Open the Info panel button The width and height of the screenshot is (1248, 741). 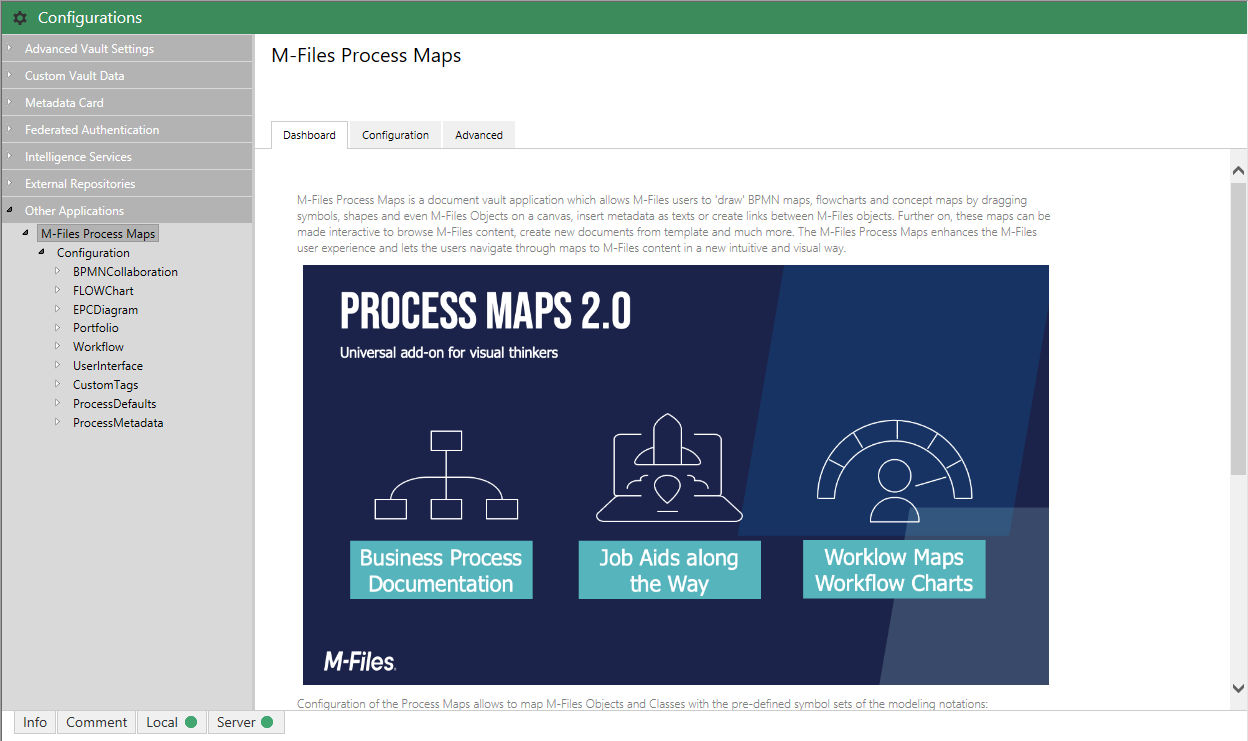pos(35,722)
